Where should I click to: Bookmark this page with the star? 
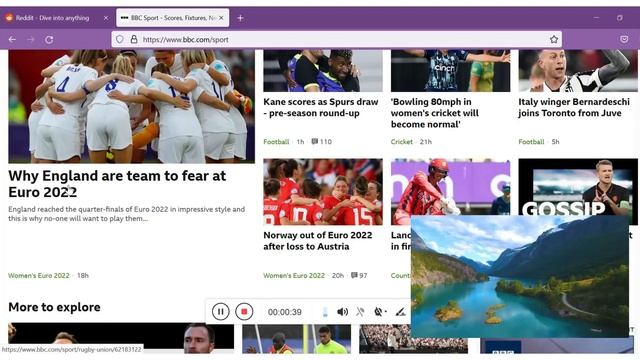554,40
